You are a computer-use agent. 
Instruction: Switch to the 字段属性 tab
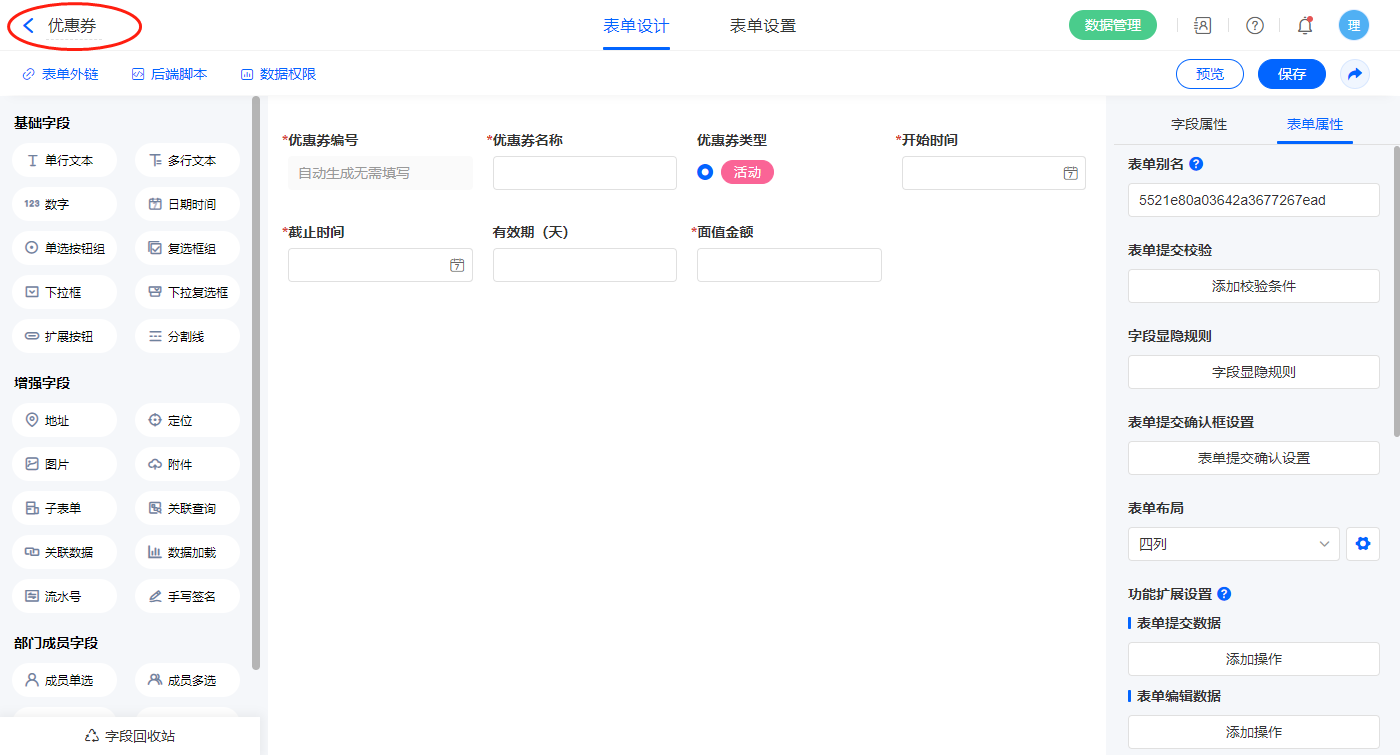point(1198,124)
